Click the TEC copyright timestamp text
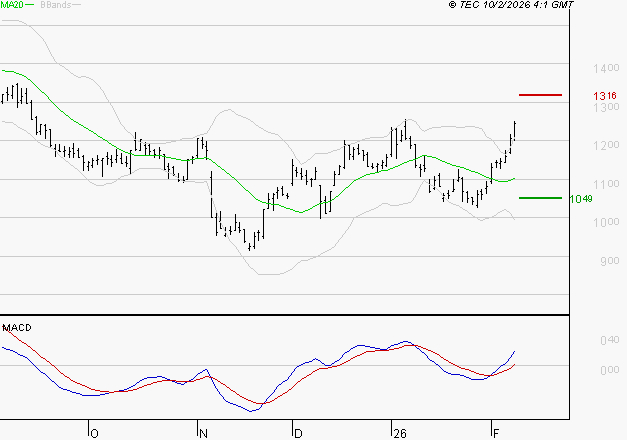 point(511,5)
